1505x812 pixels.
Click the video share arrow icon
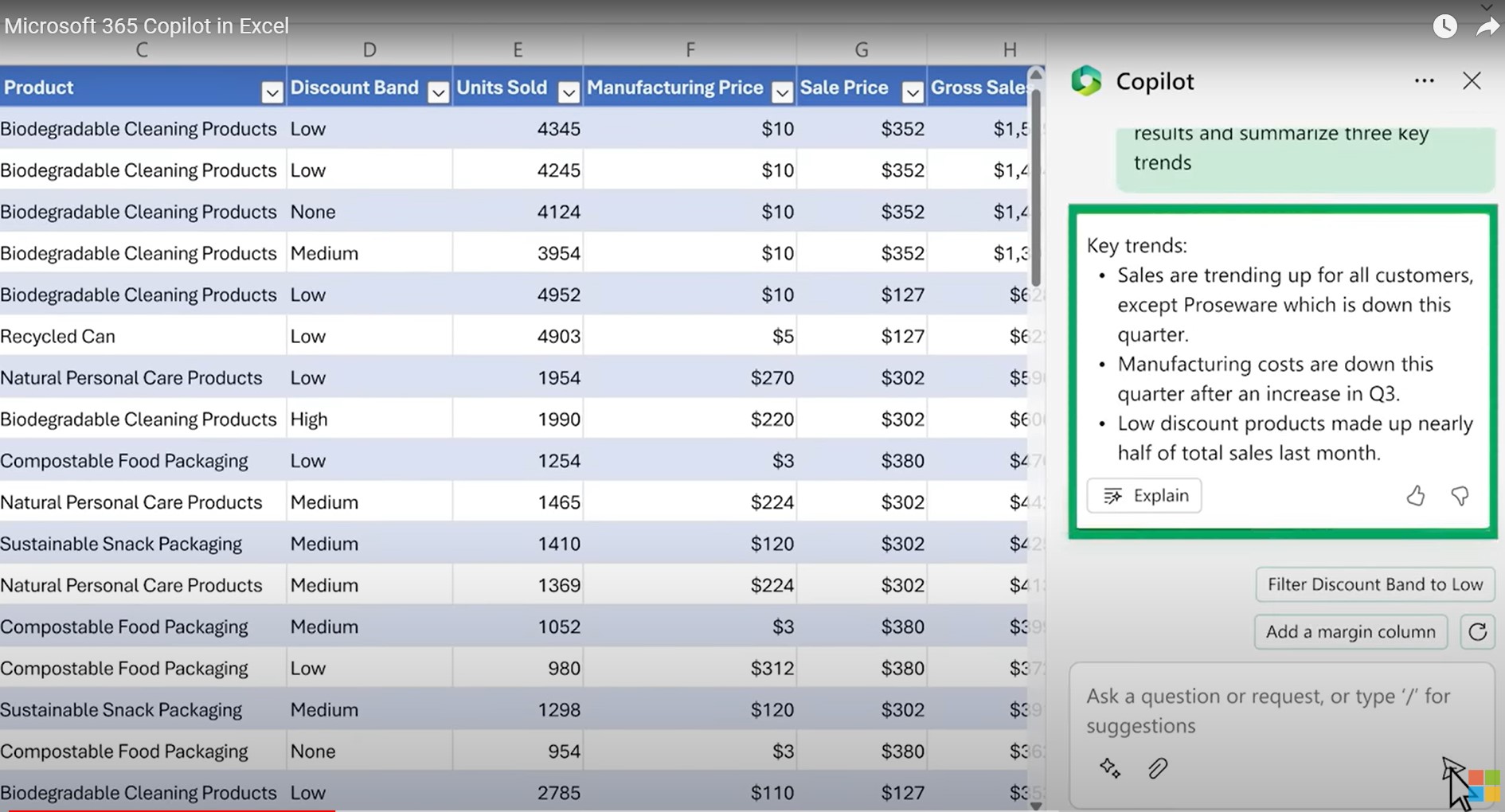1487,28
